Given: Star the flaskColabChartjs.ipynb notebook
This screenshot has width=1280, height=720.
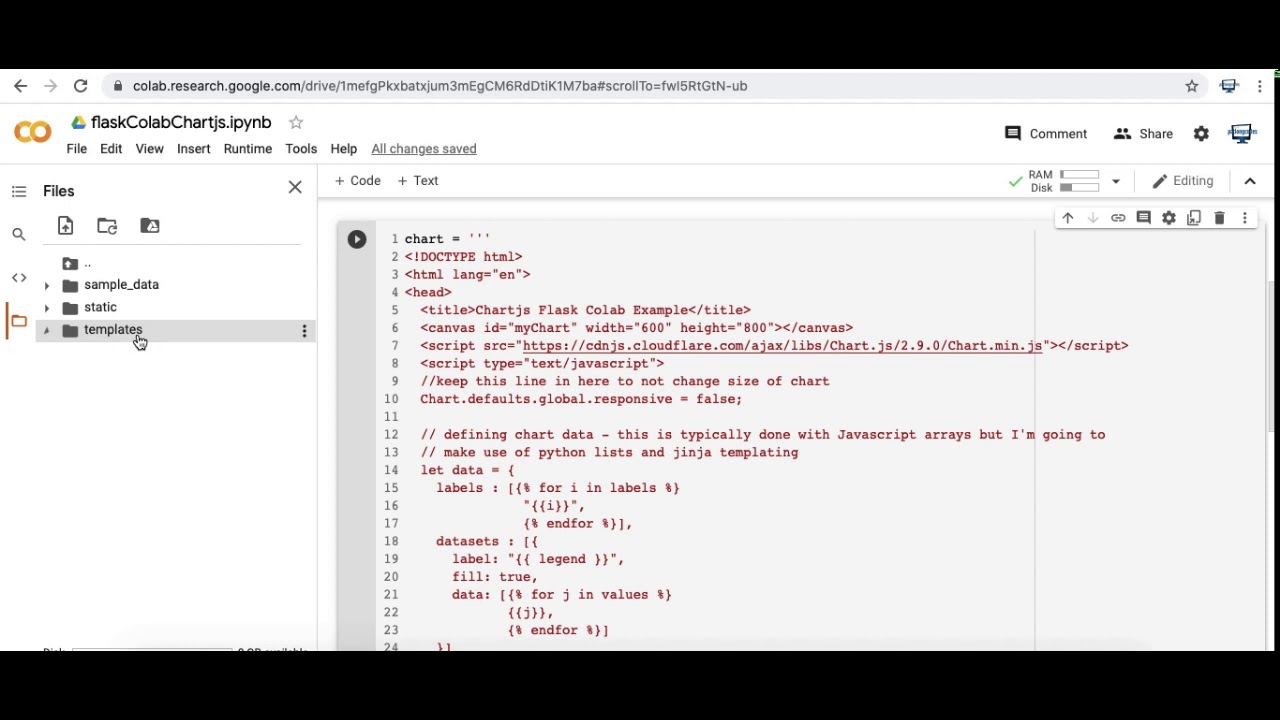Looking at the screenshot, I should tap(296, 122).
